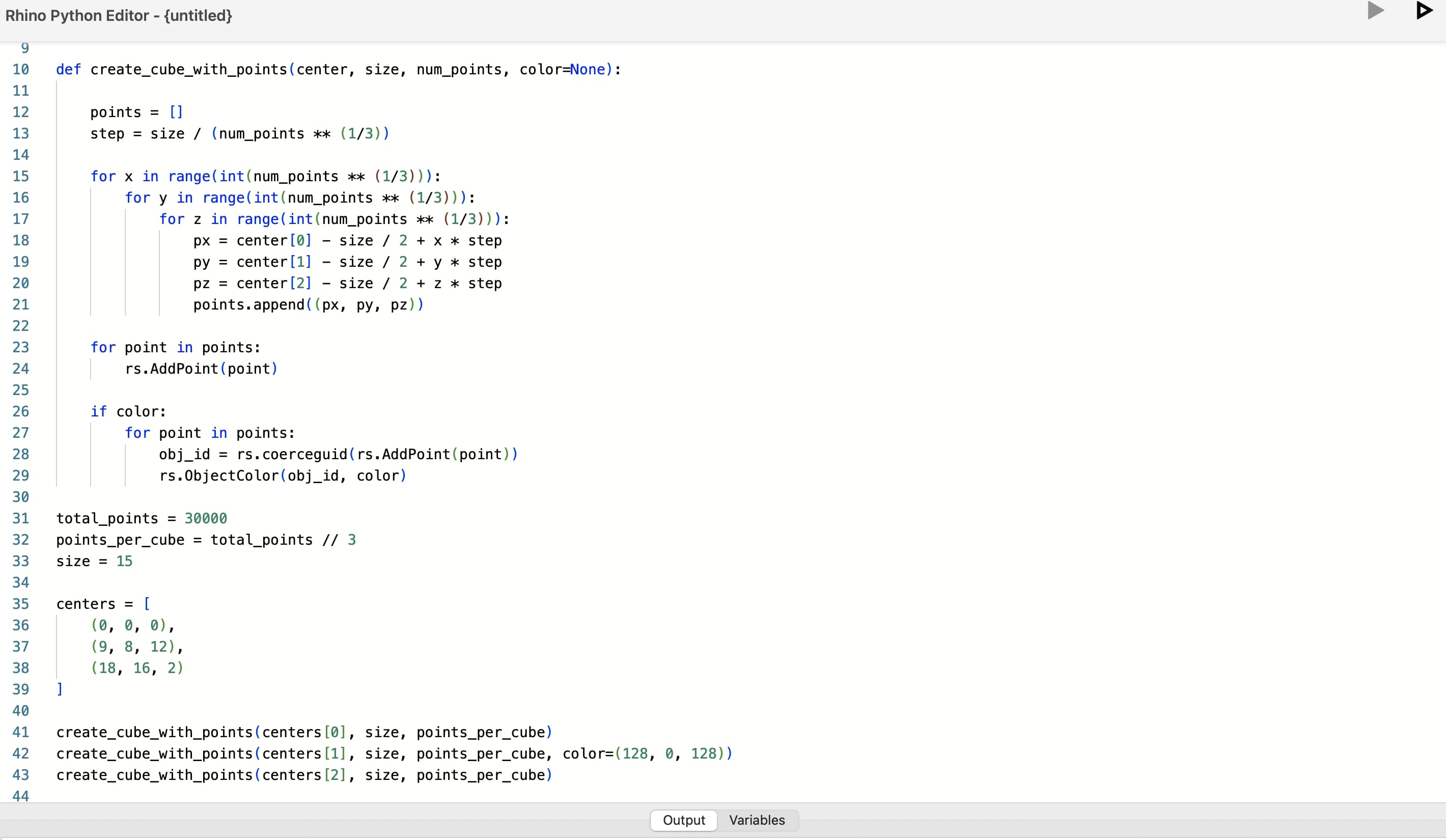
Task: Place cursor on size = 15
Action: [94, 561]
